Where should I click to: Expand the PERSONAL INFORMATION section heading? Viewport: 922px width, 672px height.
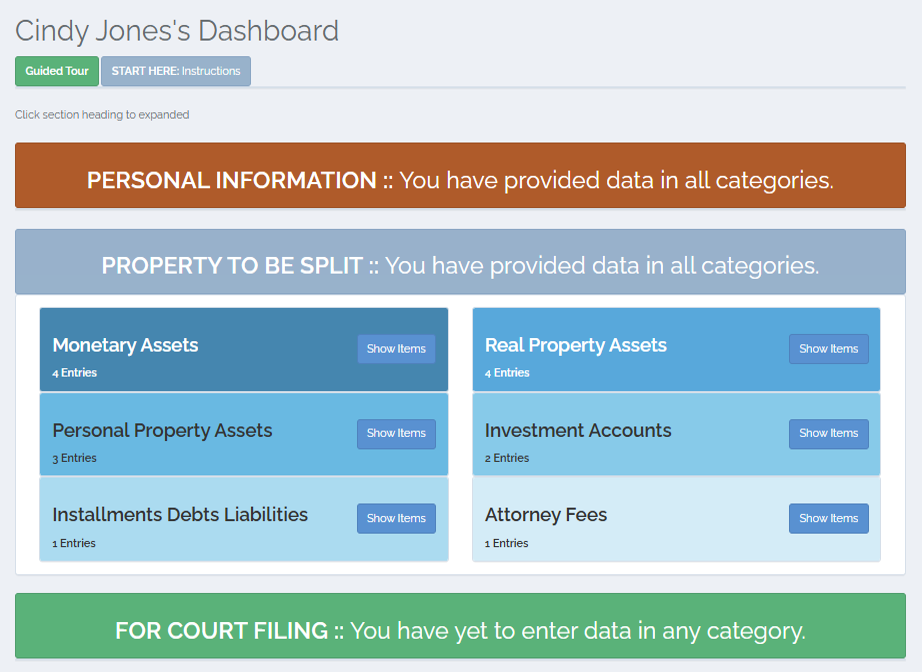pyautogui.click(x=460, y=180)
